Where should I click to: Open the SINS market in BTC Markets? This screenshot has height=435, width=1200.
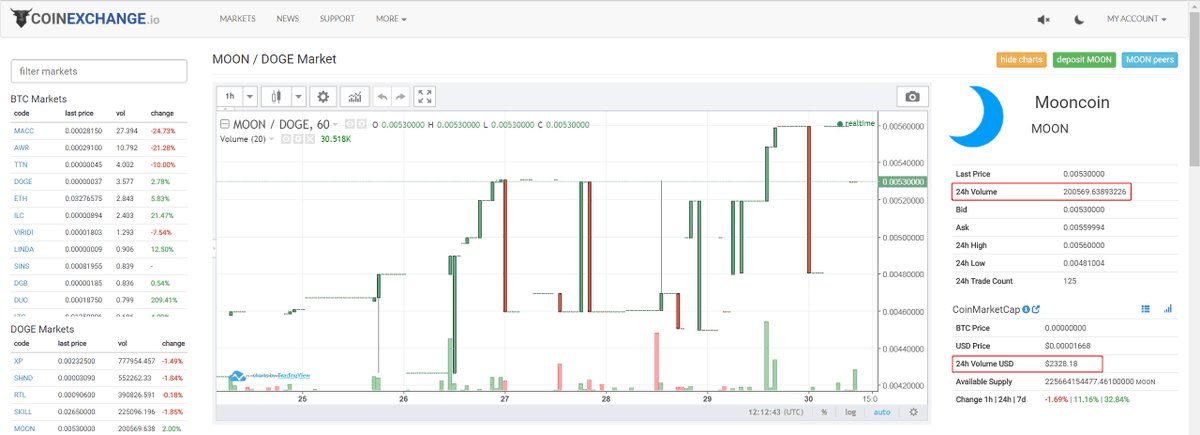tap(22, 266)
